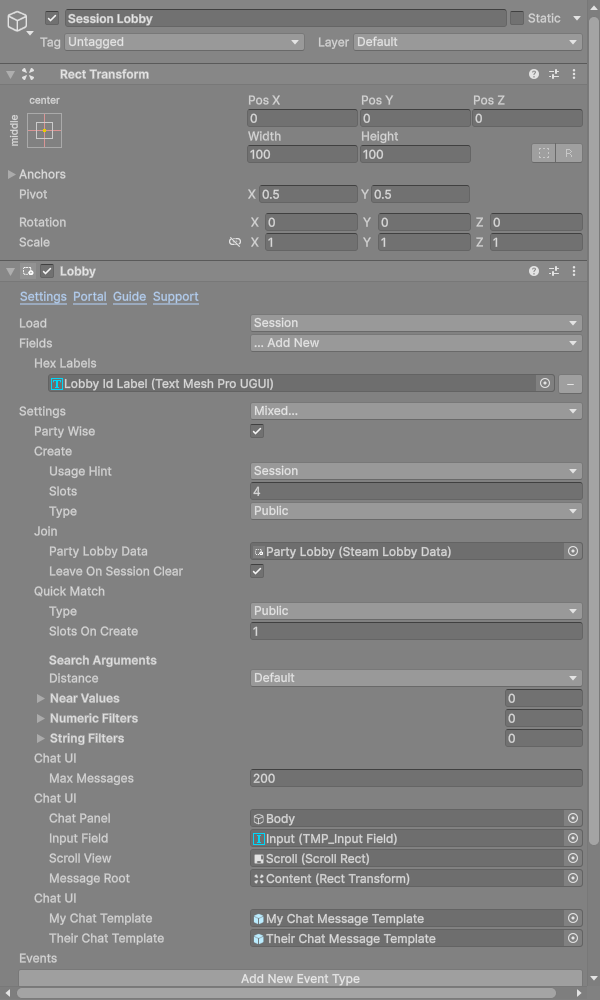Open the Portal link
Image resolution: width=600 pixels, height=1000 pixels.
[90, 297]
